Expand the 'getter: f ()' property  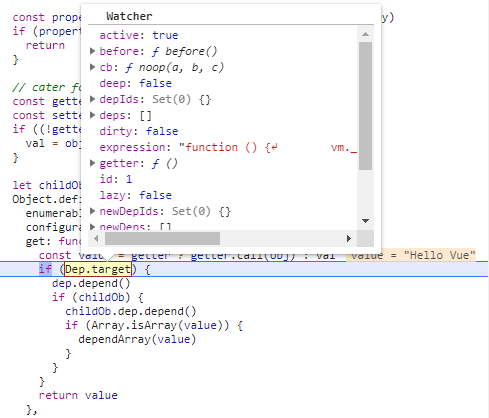click(x=93, y=163)
